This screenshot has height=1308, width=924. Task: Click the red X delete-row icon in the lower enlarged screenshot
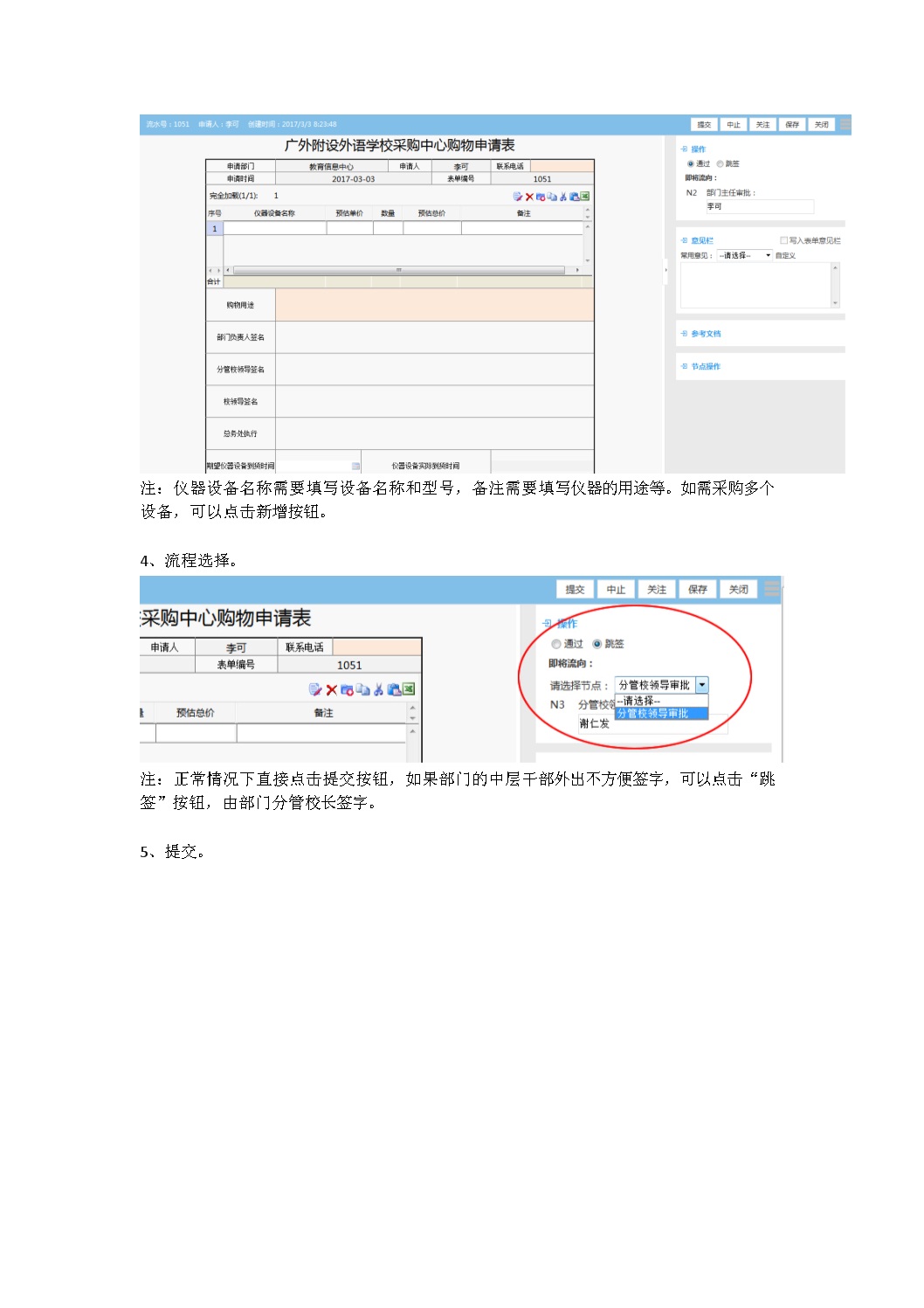332,690
